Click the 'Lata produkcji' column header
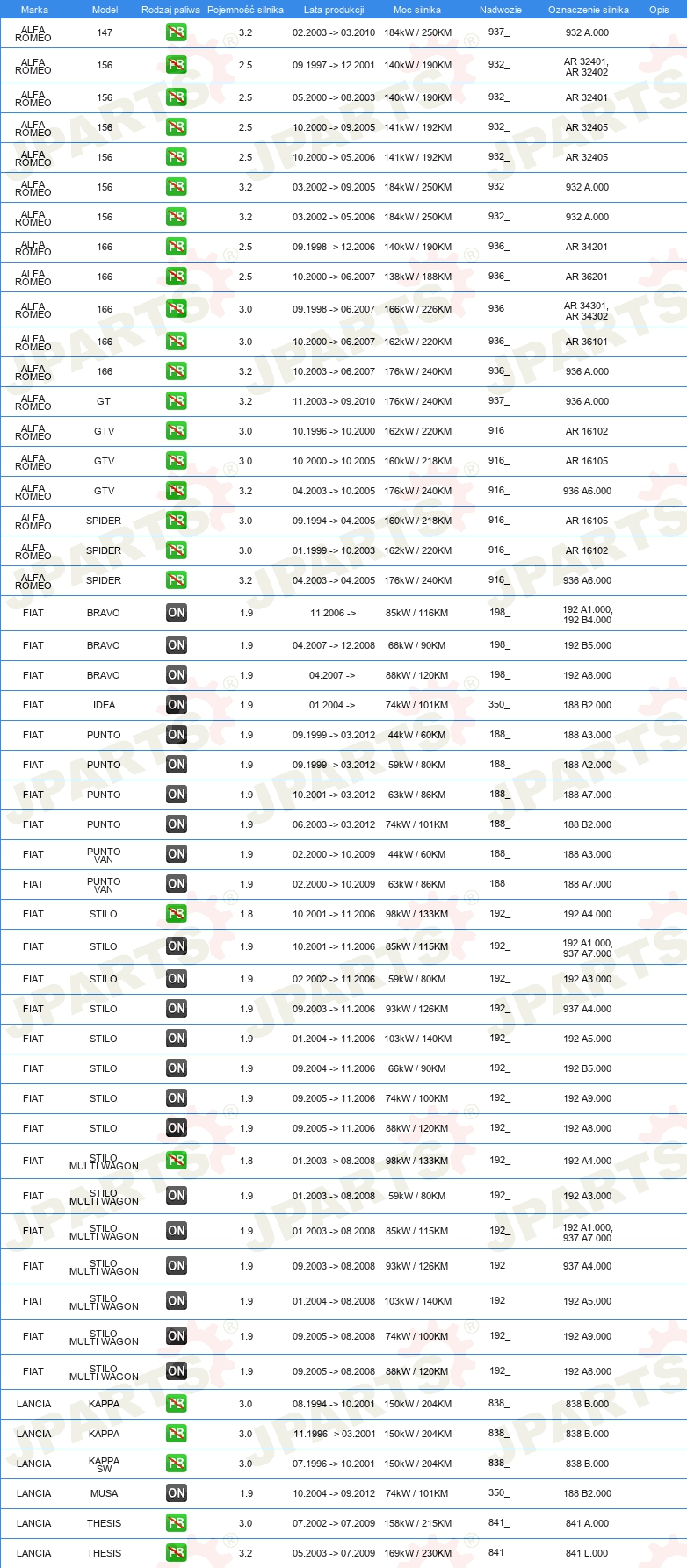 click(x=334, y=10)
